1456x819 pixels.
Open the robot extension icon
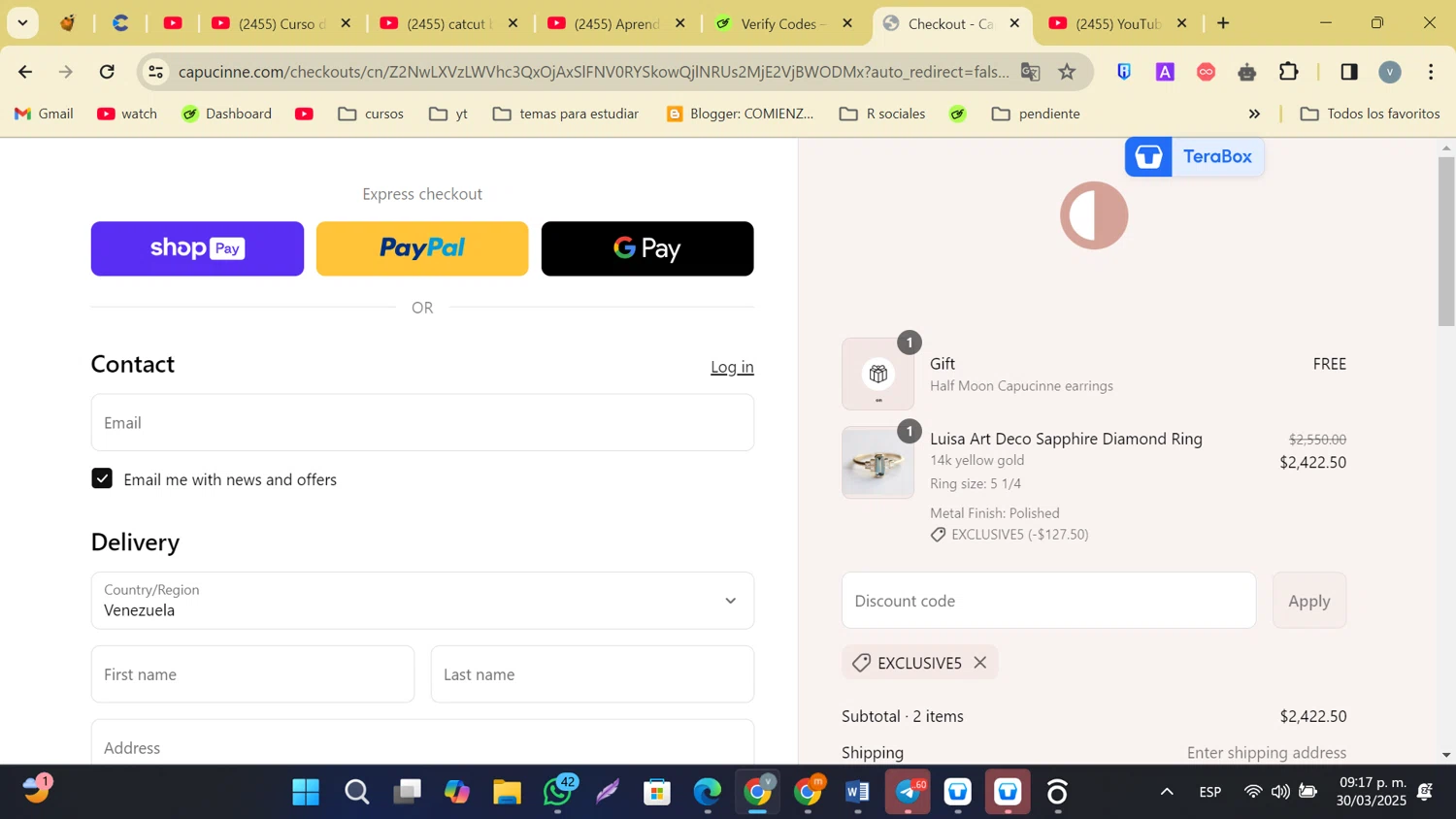pos(1247,72)
